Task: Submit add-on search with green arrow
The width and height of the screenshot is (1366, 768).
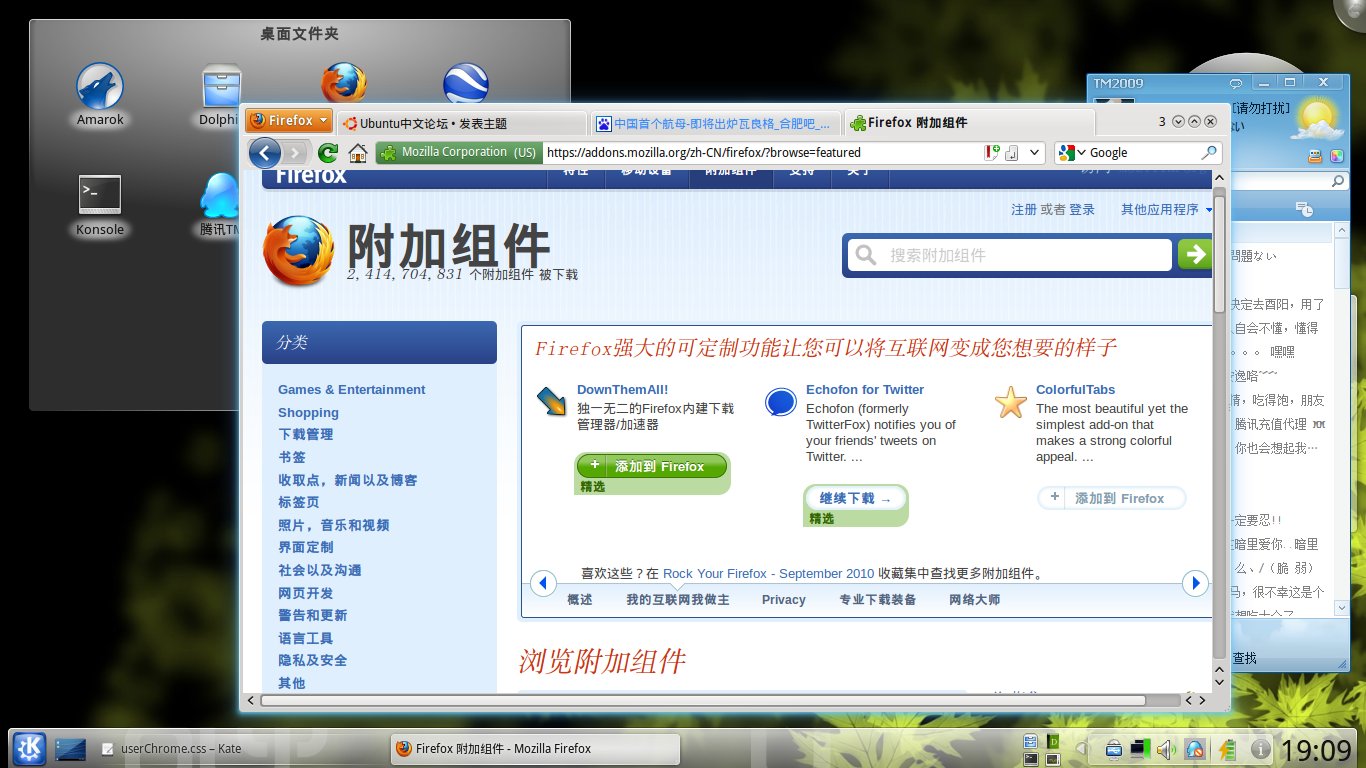Action: coord(1194,255)
